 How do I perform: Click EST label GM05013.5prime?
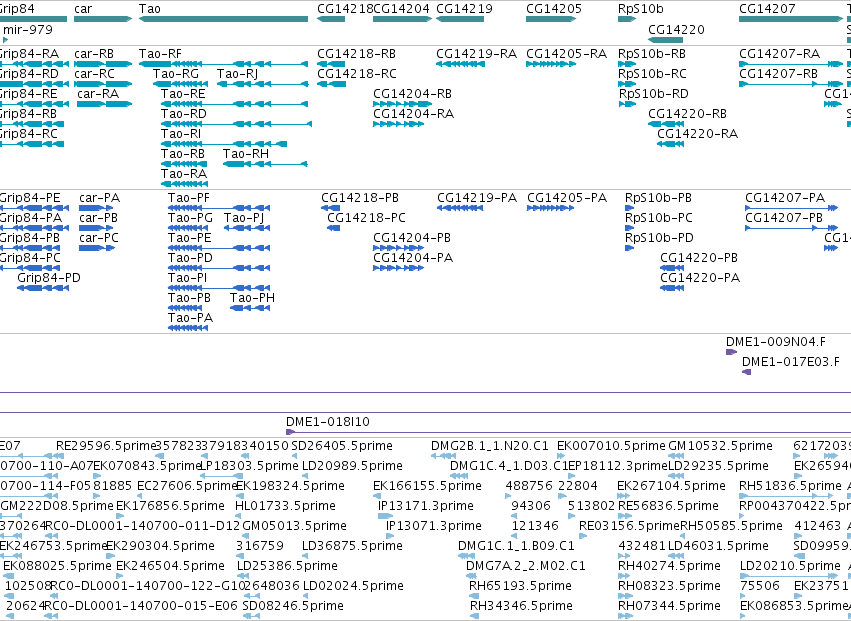pyautogui.click(x=294, y=525)
